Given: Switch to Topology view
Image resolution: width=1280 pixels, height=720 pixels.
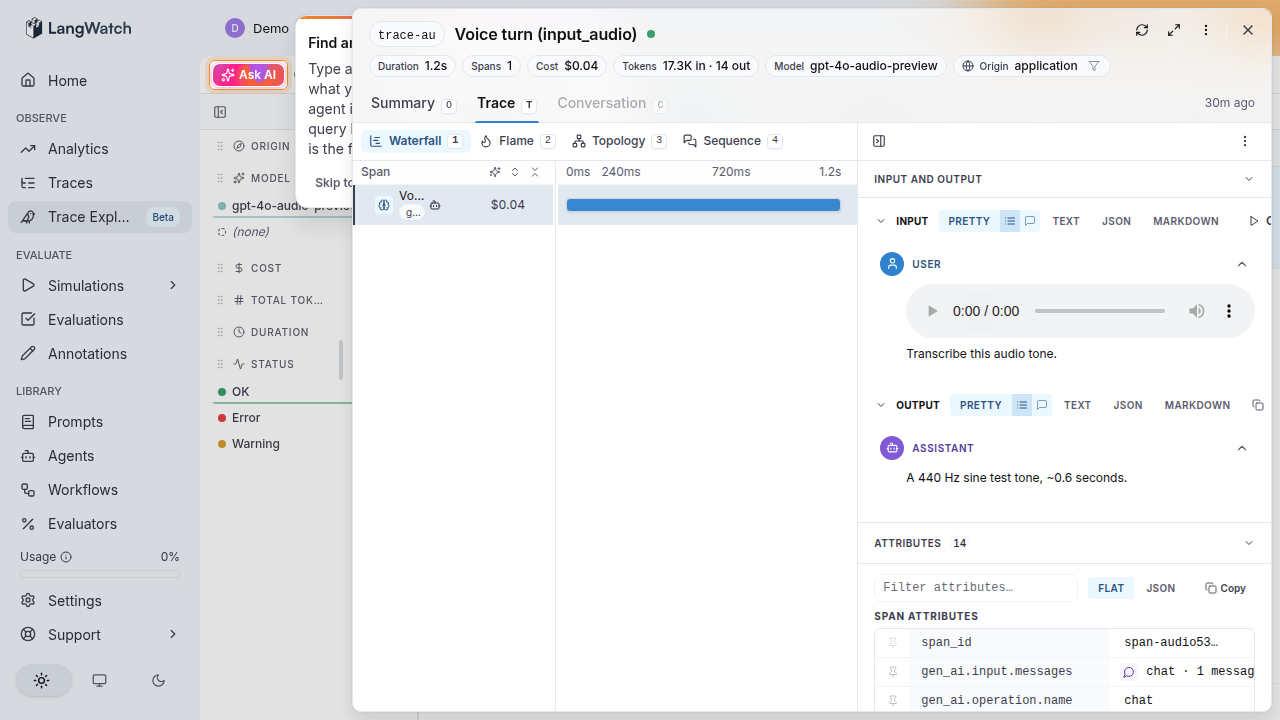Looking at the screenshot, I should [x=619, y=141].
